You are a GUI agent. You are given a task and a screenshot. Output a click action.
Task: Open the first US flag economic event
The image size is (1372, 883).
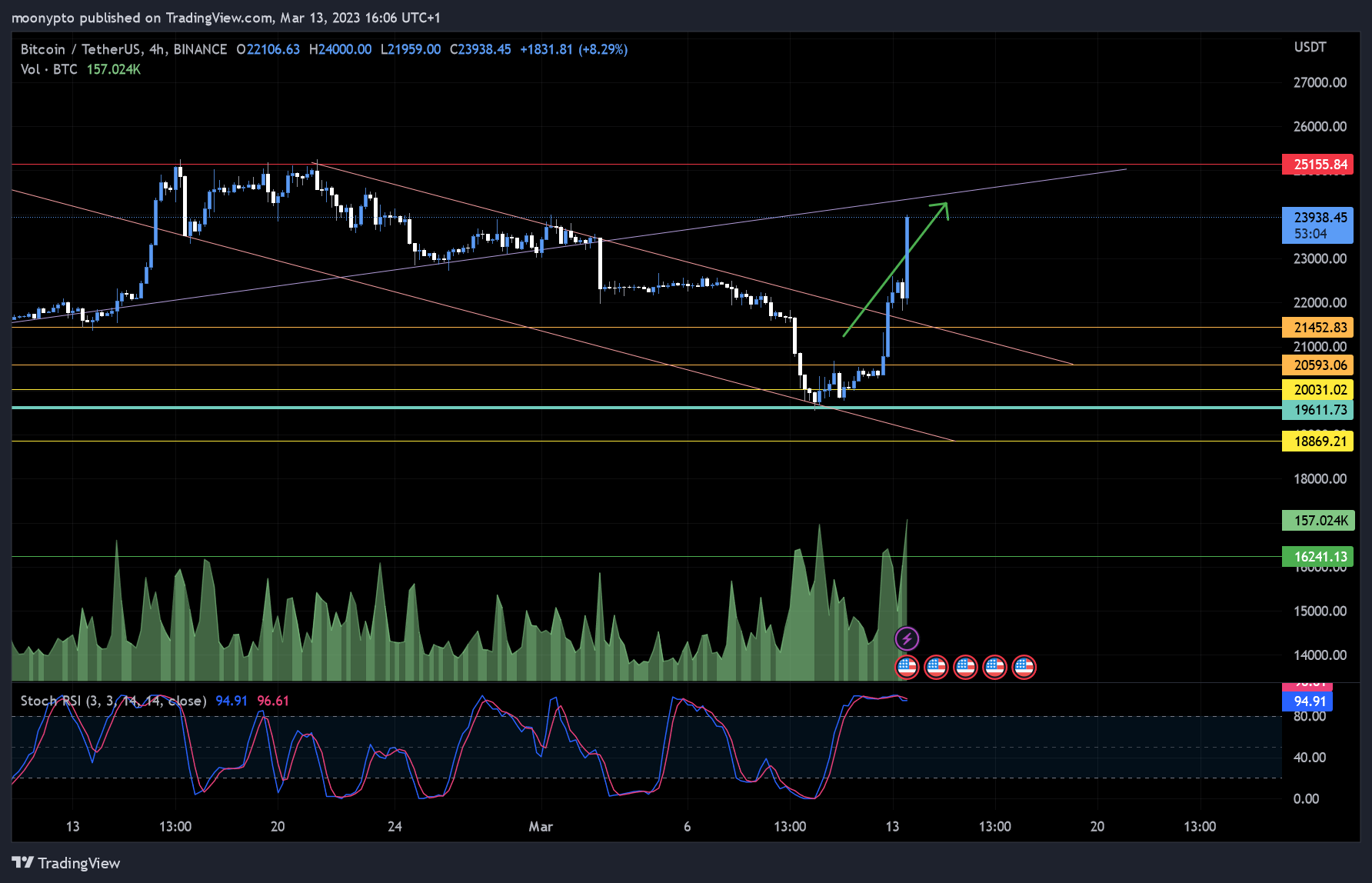(x=907, y=667)
